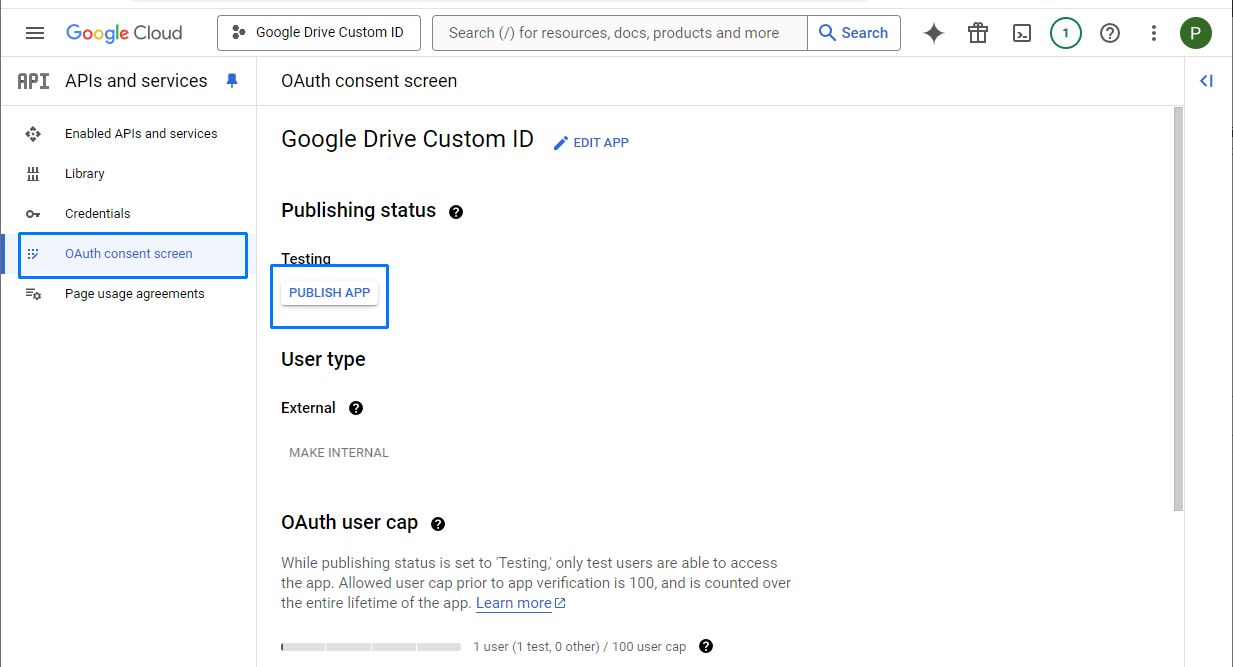1233x667 pixels.
Task: Click the help icon next to OAuth user cap
Action: tap(437, 523)
